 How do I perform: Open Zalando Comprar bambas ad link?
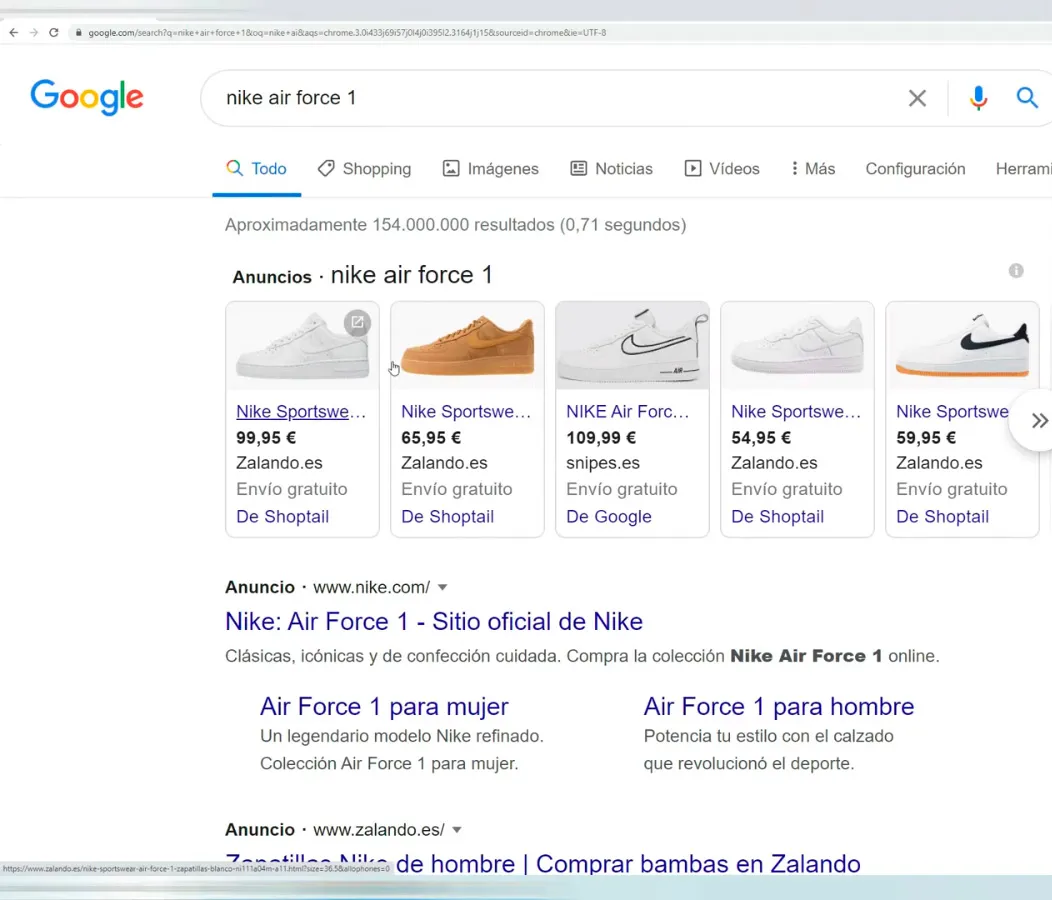[543, 864]
